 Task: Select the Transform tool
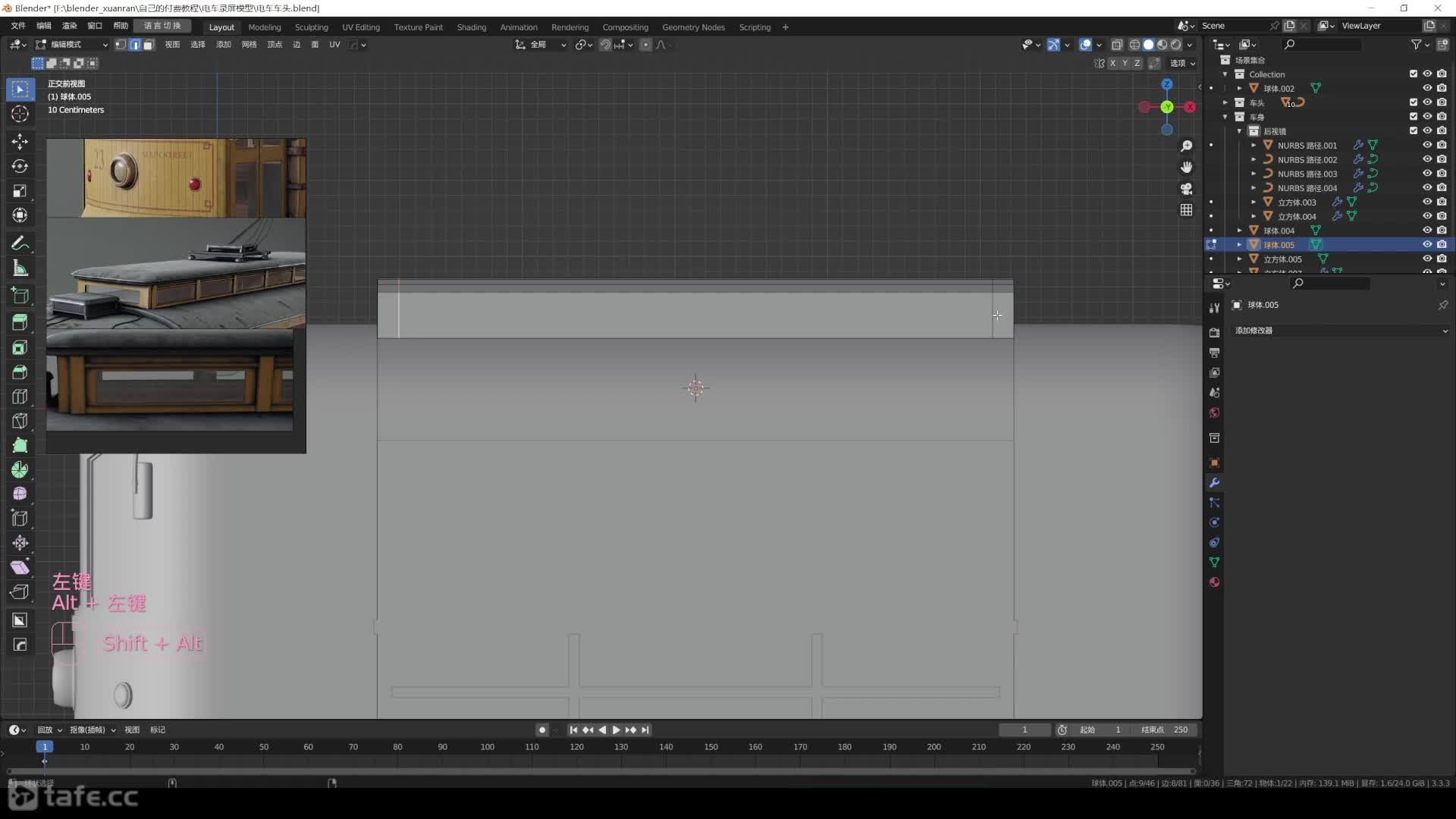[20, 215]
